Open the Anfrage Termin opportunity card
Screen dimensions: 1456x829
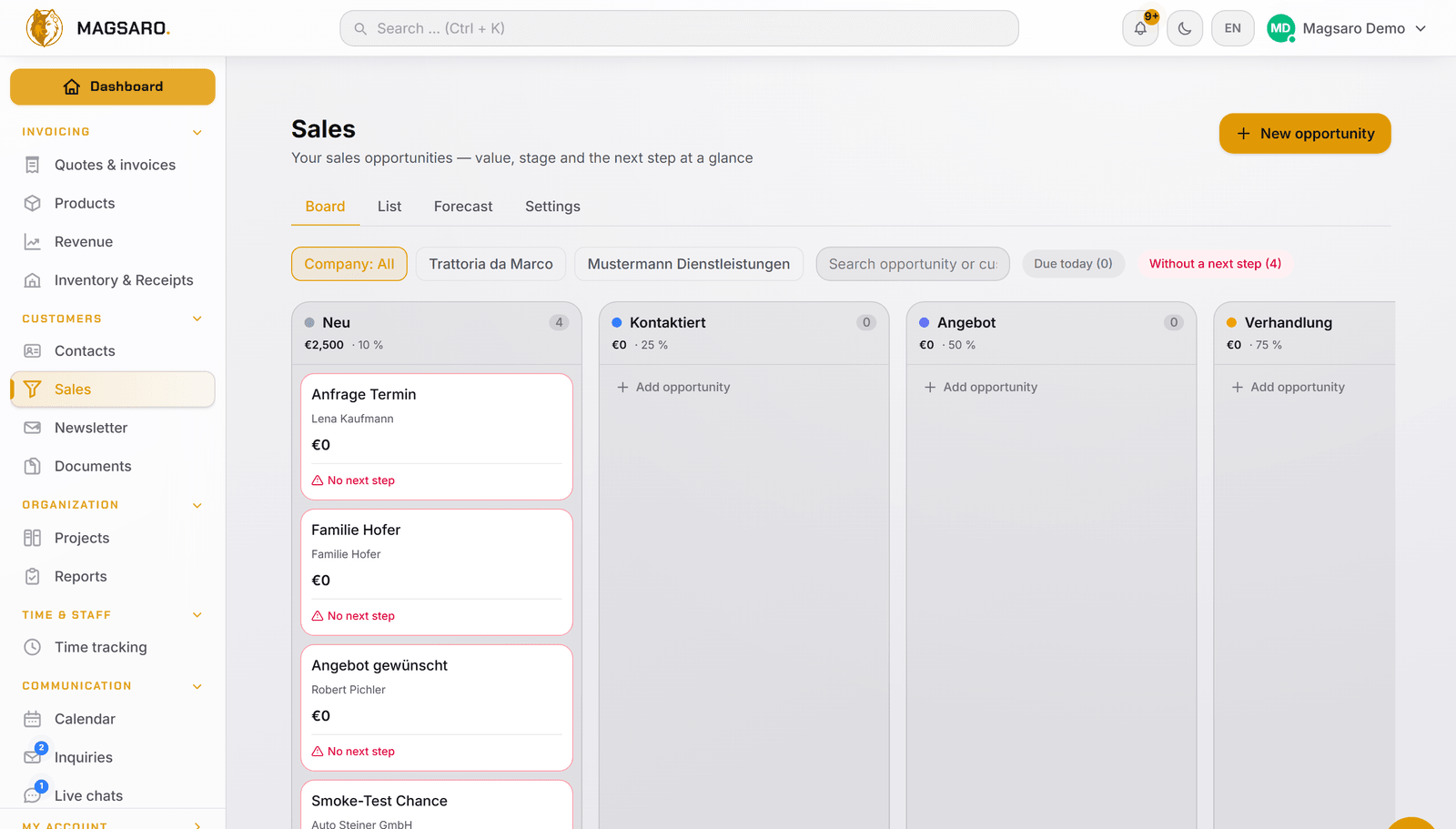[x=437, y=437]
